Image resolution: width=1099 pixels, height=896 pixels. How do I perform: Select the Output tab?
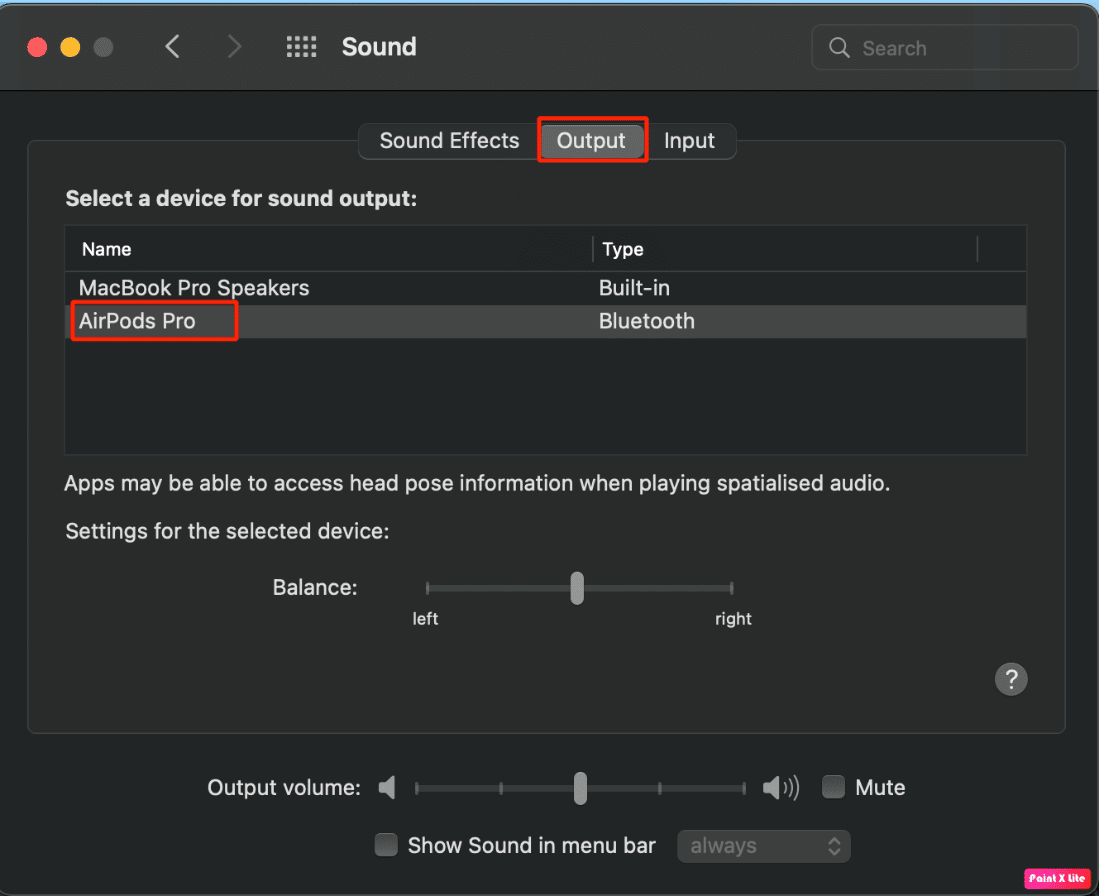[591, 140]
